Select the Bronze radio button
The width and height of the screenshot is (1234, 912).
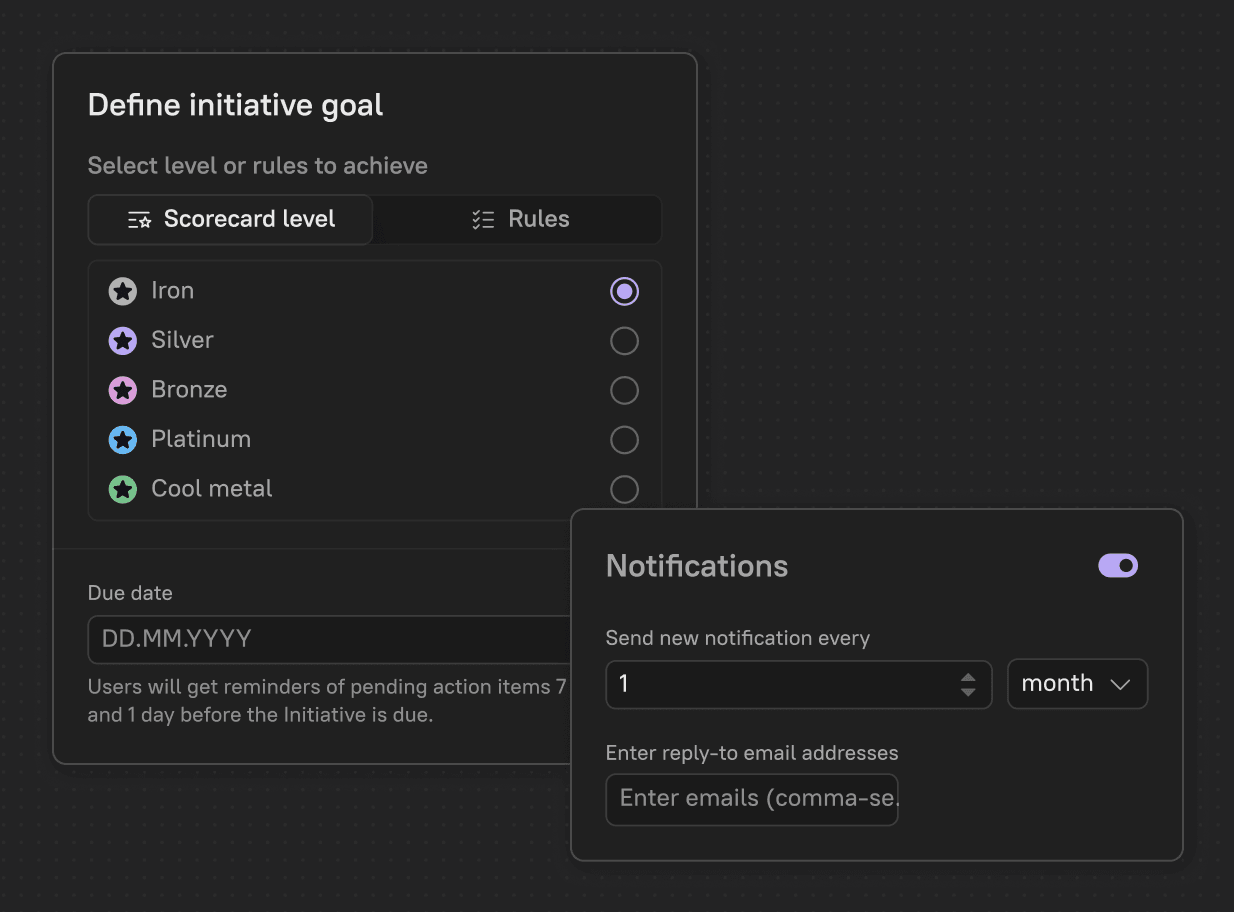[x=624, y=390]
